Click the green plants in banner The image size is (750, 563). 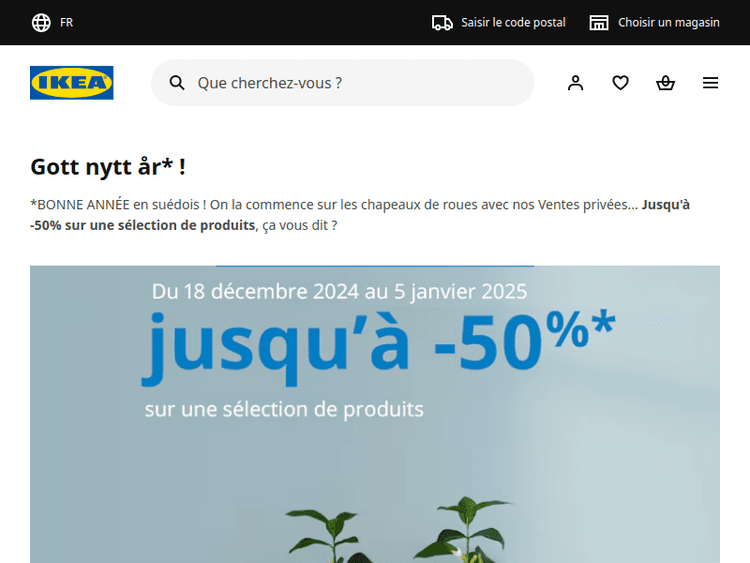click(x=399, y=530)
